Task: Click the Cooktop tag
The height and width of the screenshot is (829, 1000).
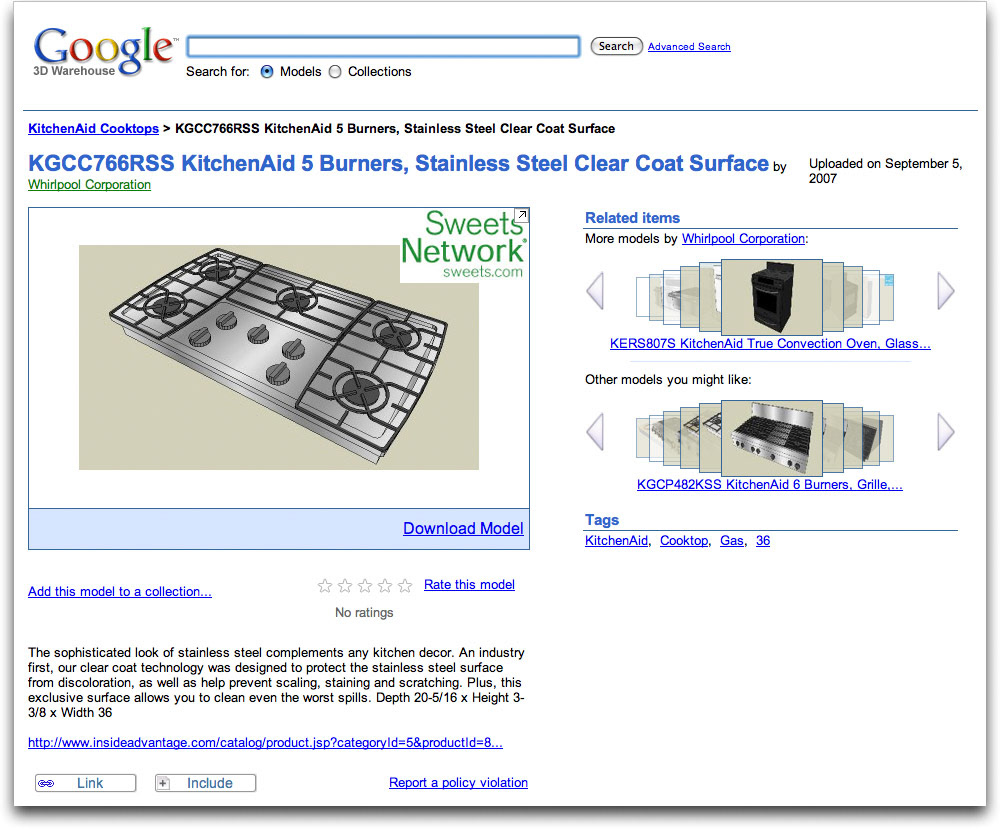Action: pos(684,540)
